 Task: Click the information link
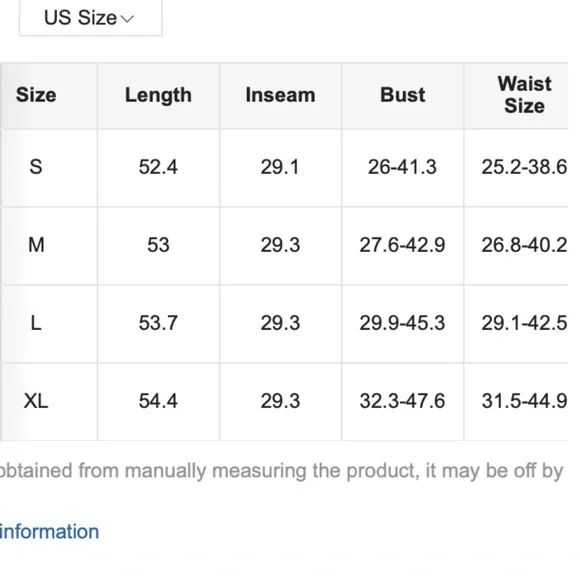pyautogui.click(x=49, y=532)
